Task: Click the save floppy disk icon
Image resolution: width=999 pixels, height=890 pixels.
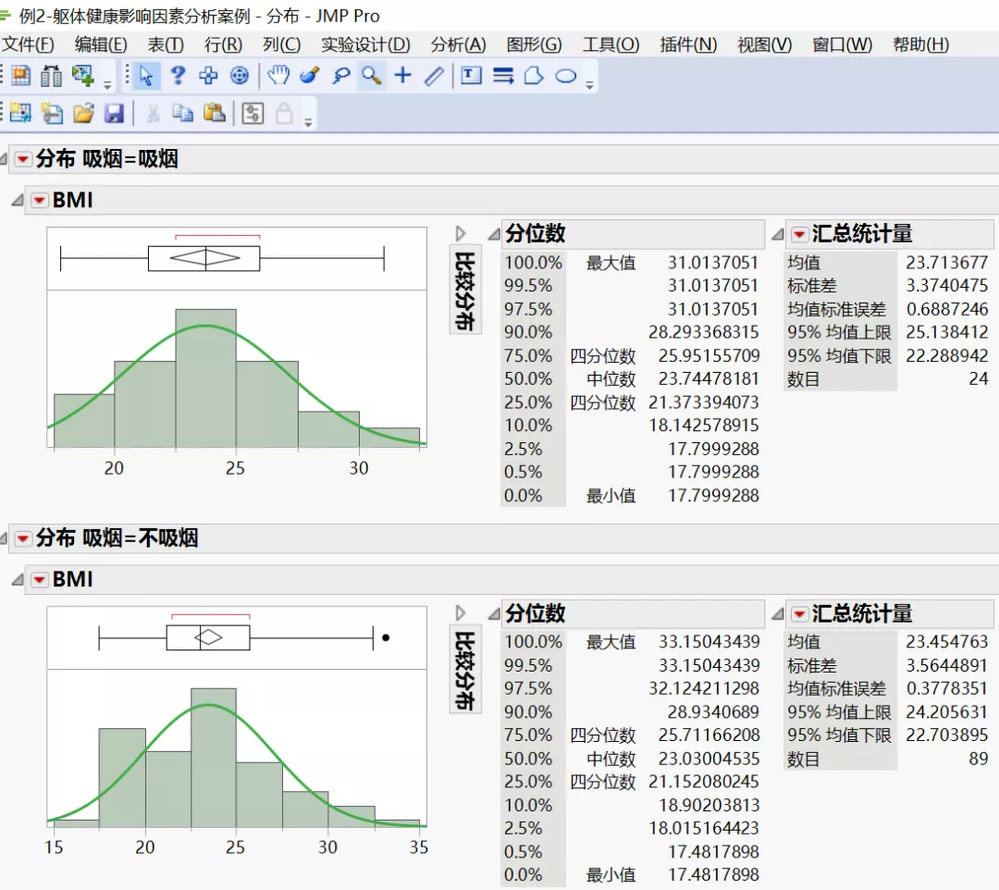Action: pyautogui.click(x=114, y=114)
